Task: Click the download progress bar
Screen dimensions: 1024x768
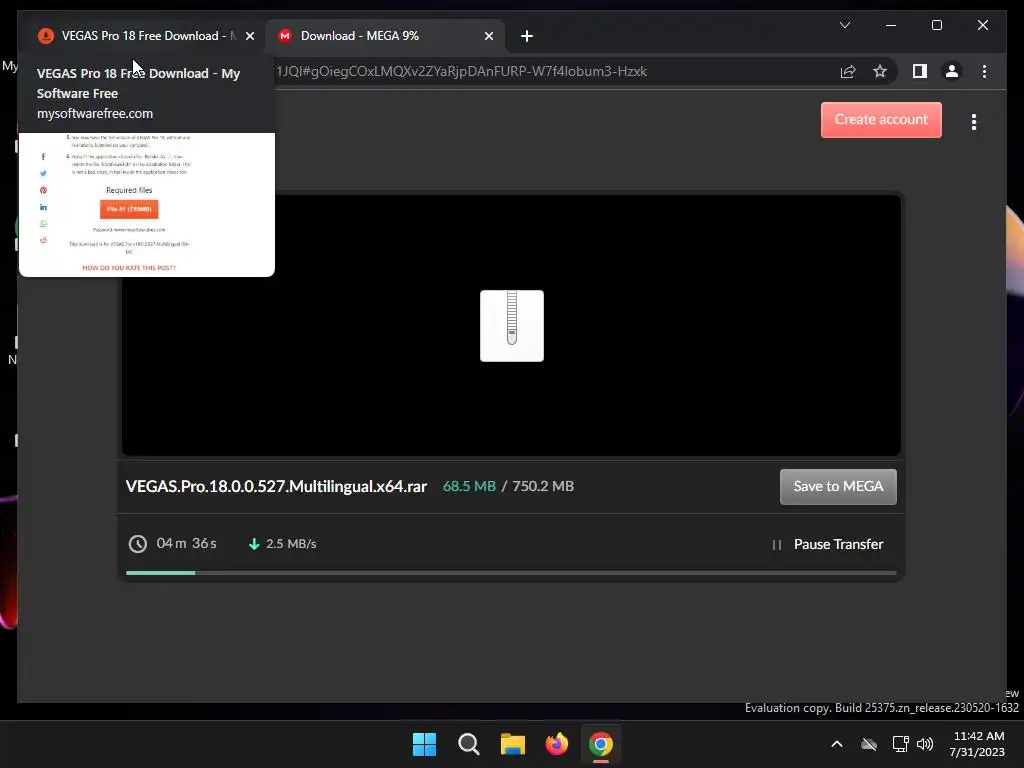Action: point(511,573)
